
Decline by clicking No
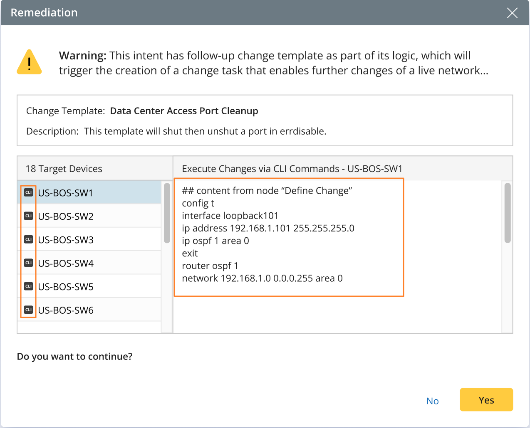pos(432,401)
